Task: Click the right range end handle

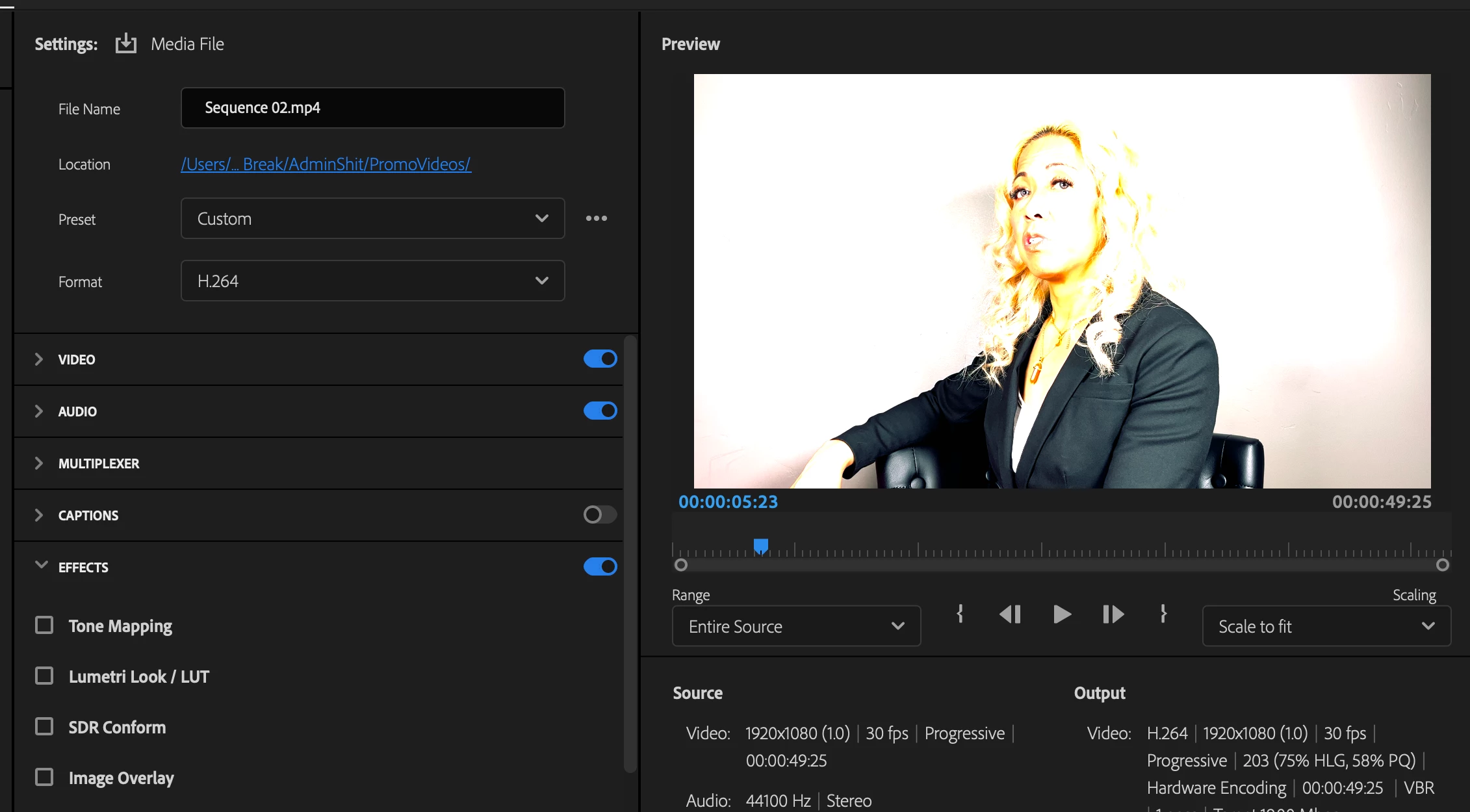Action: 1442,565
